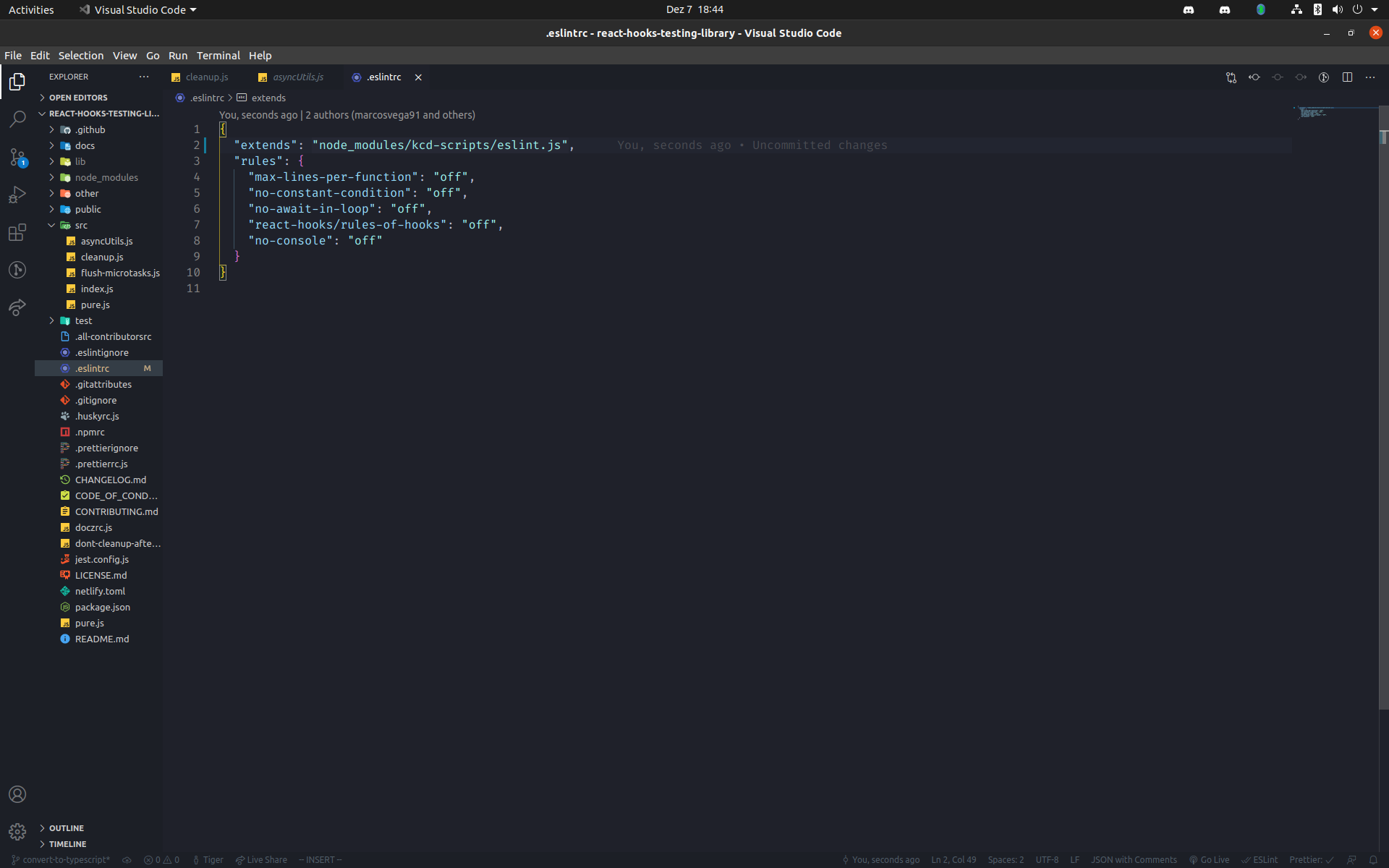Click the convert-to-typescript branch indicator
Image resolution: width=1389 pixels, height=868 pixels.
(x=61, y=860)
